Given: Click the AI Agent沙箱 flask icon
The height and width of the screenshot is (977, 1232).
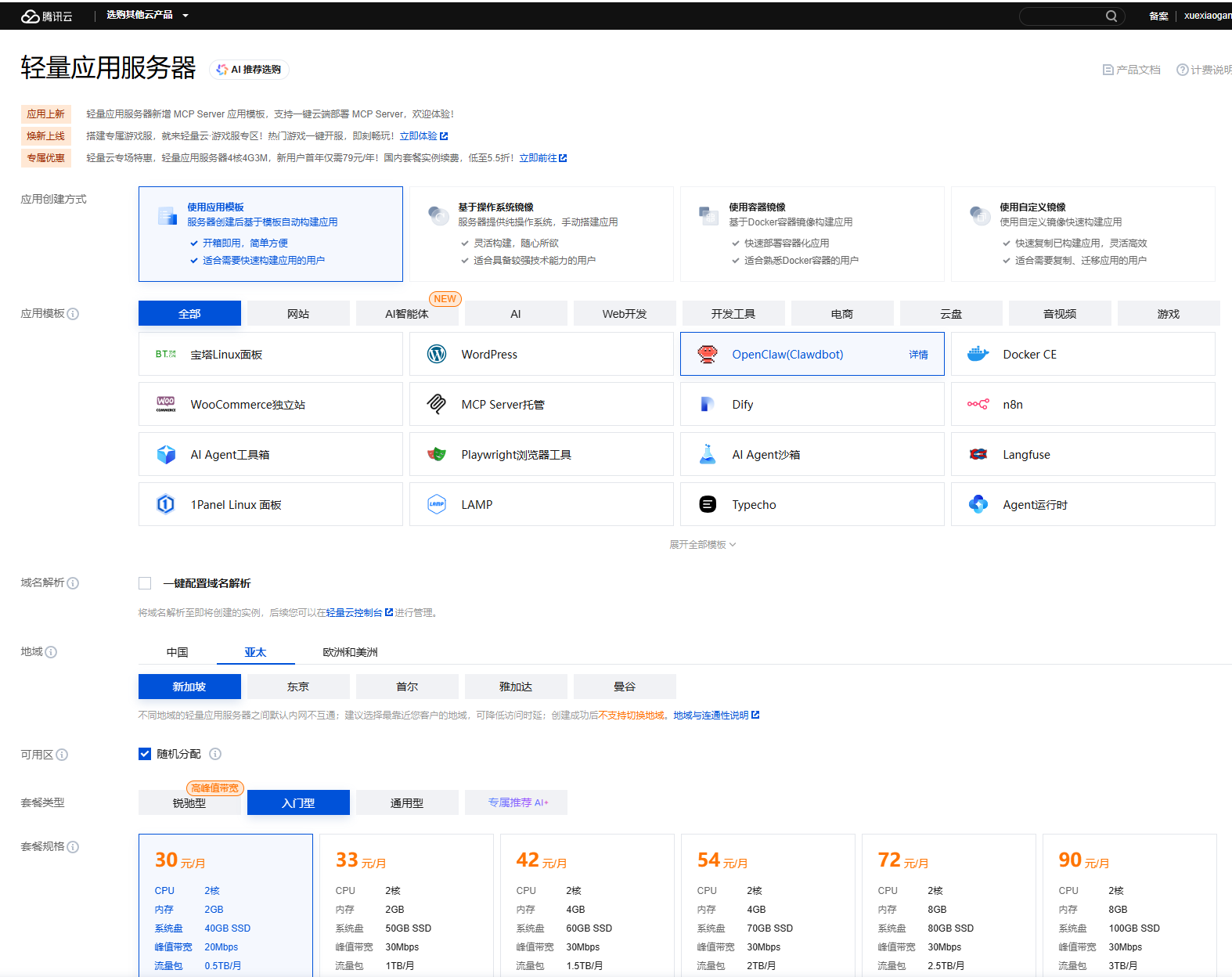Looking at the screenshot, I should click(708, 454).
